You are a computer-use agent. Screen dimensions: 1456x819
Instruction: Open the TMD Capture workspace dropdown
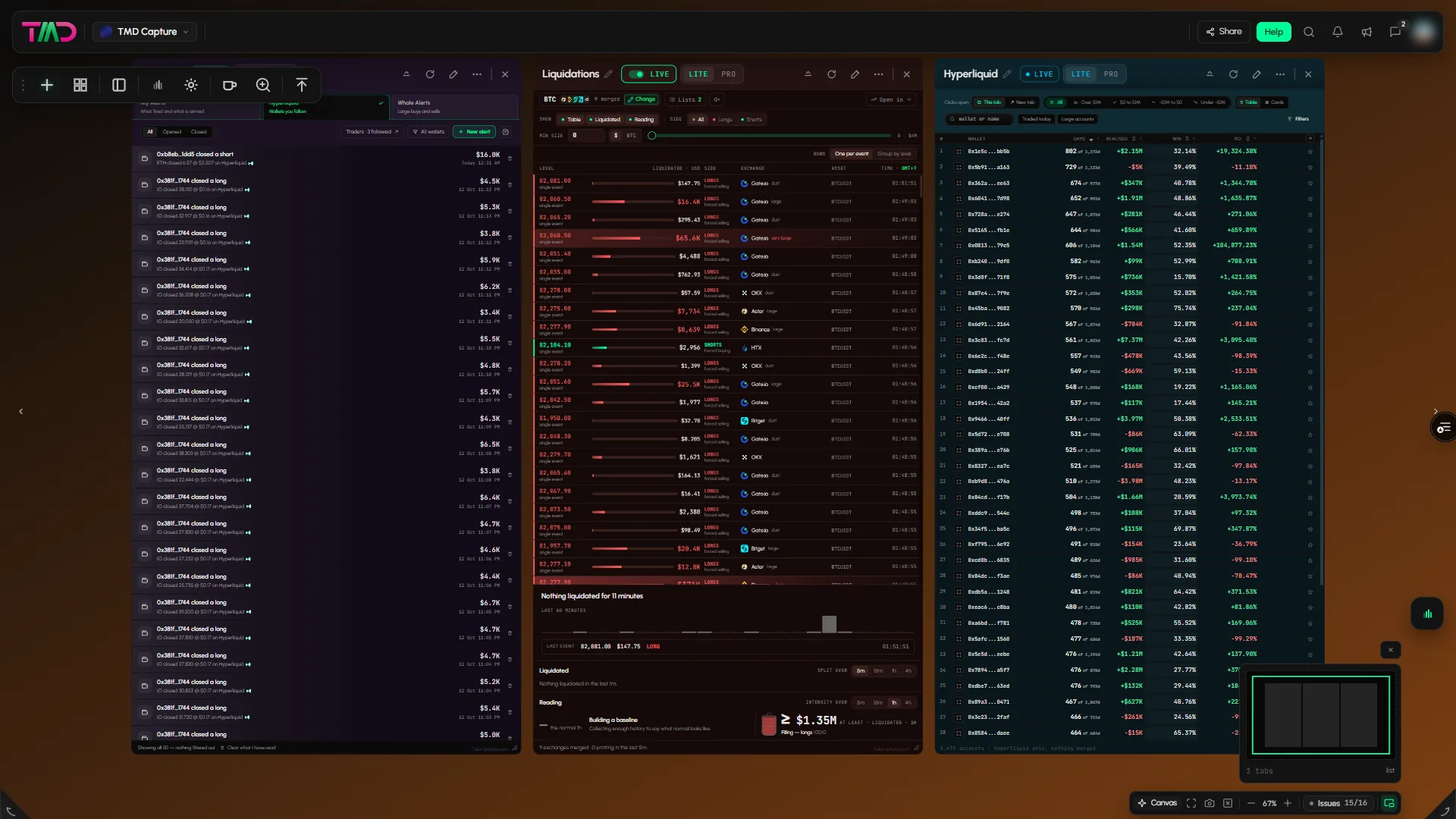[145, 32]
